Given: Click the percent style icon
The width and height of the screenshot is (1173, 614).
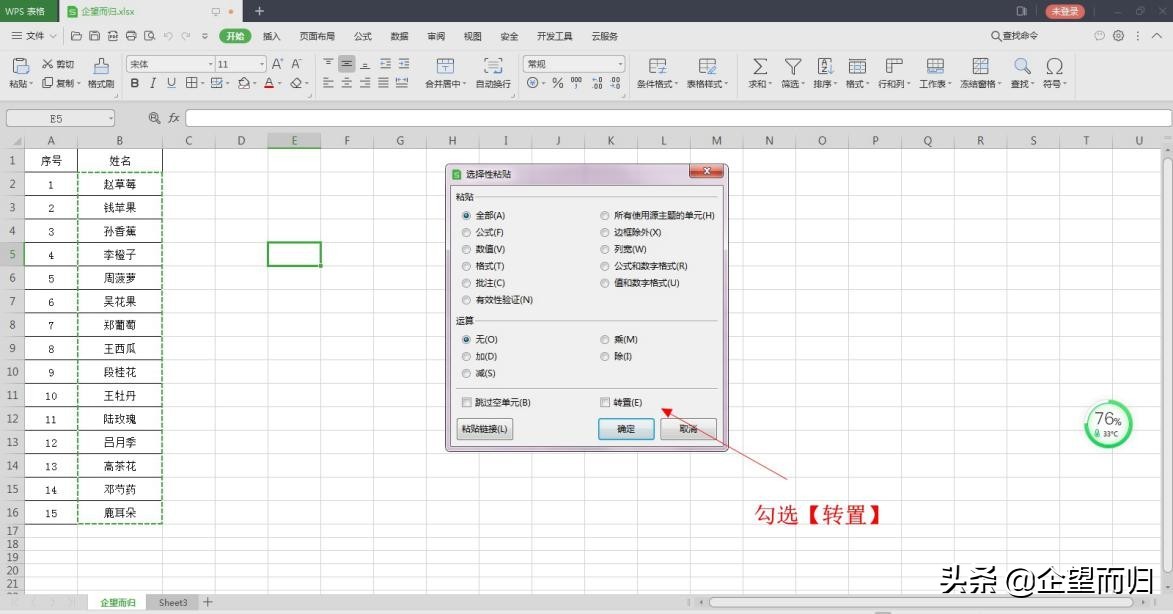Looking at the screenshot, I should point(557,83).
